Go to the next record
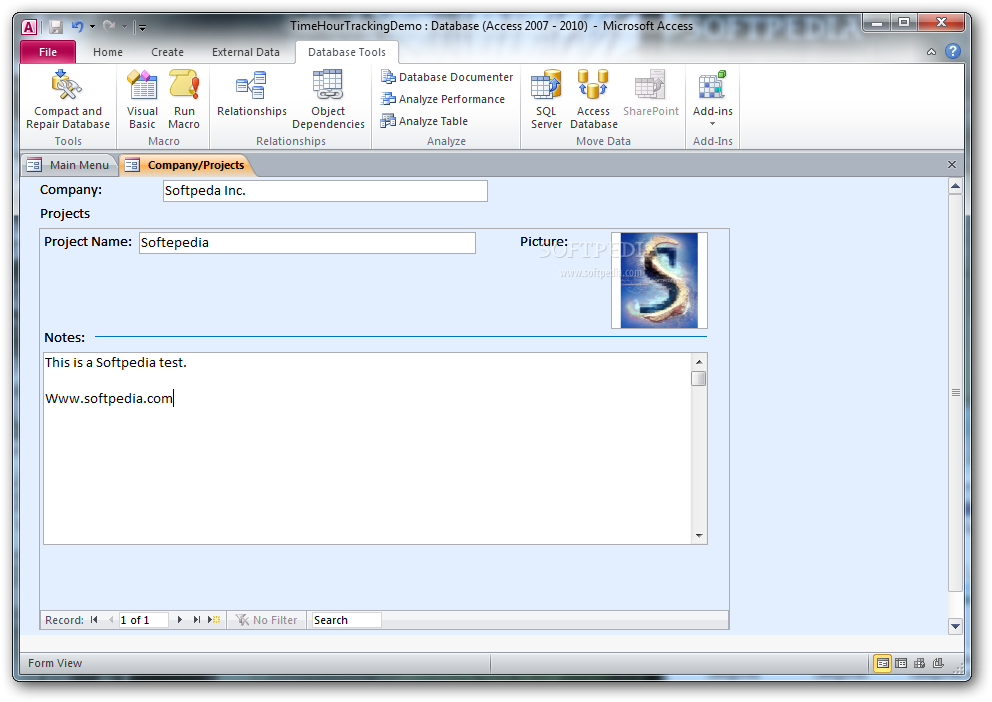Screen dimensions: 992x702 180,620
